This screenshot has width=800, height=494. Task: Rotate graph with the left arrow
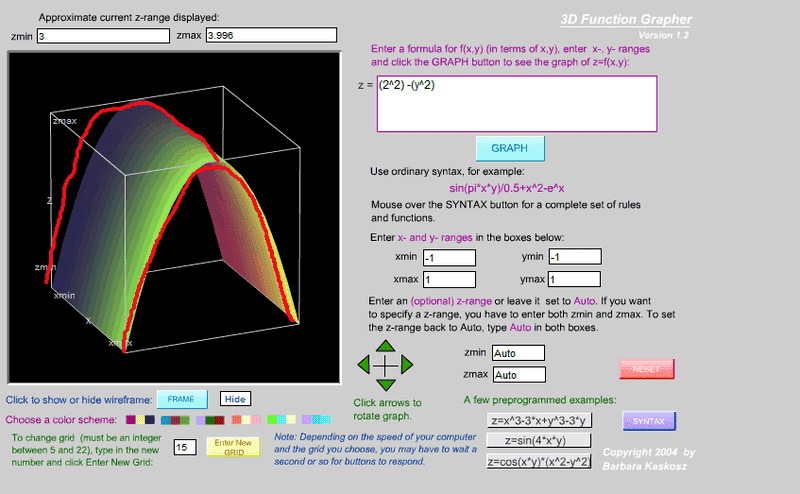pos(365,366)
